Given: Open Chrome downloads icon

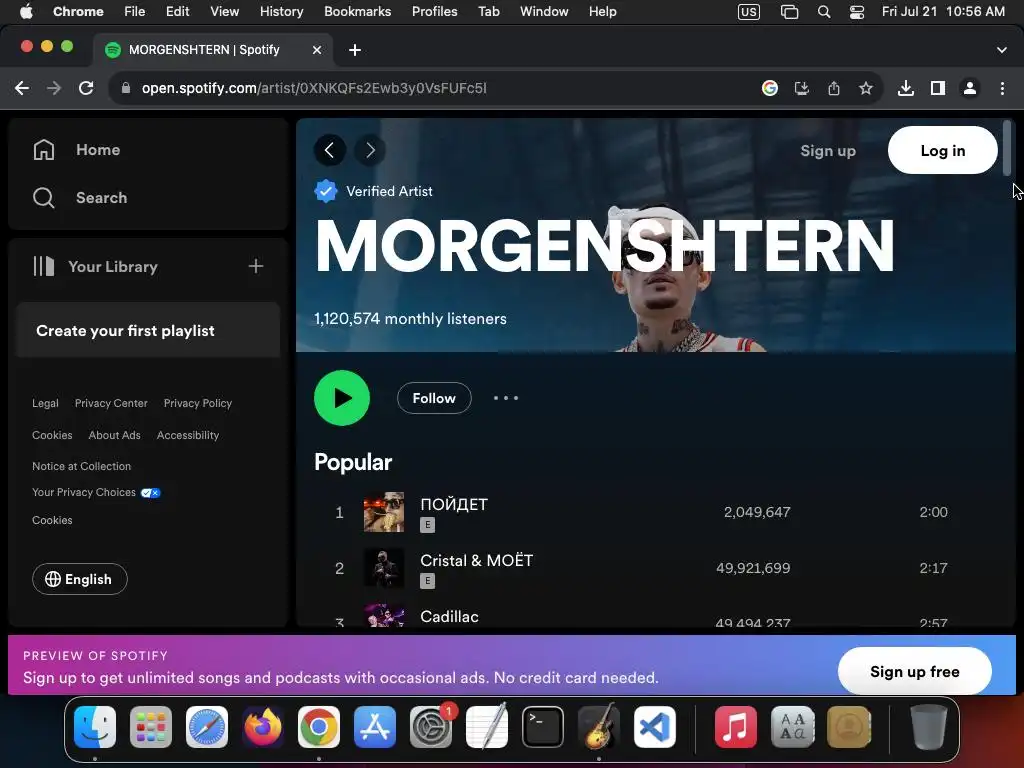Looking at the screenshot, I should pyautogui.click(x=906, y=88).
